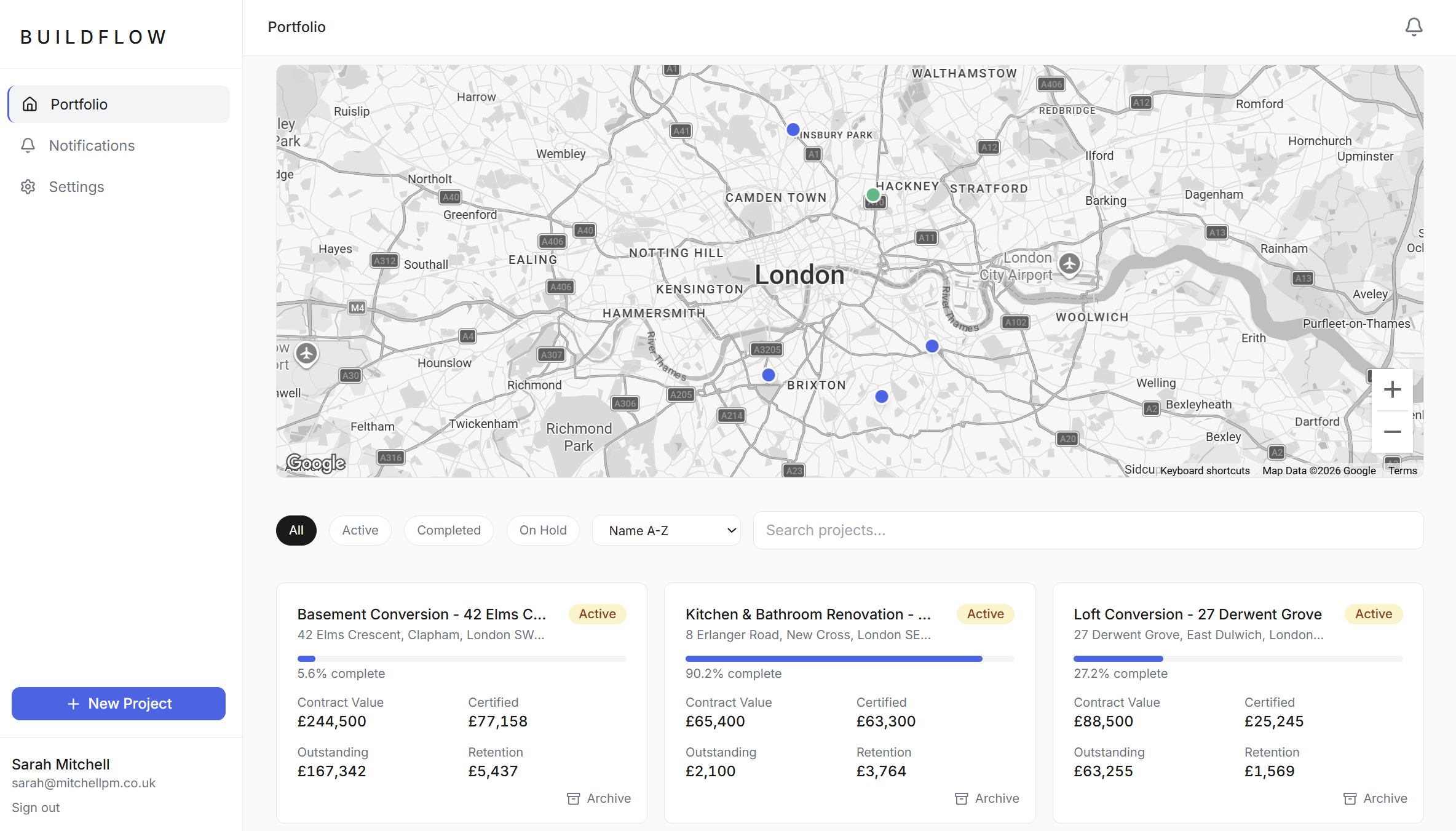This screenshot has height=831, width=1456.
Task: Click Active badge on Basement Conversion card
Action: coord(597,614)
